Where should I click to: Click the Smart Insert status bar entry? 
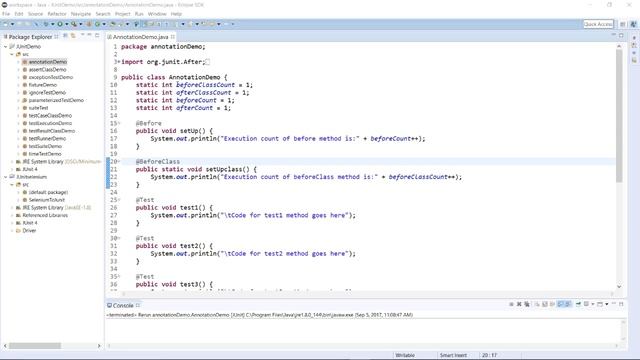(x=453, y=355)
